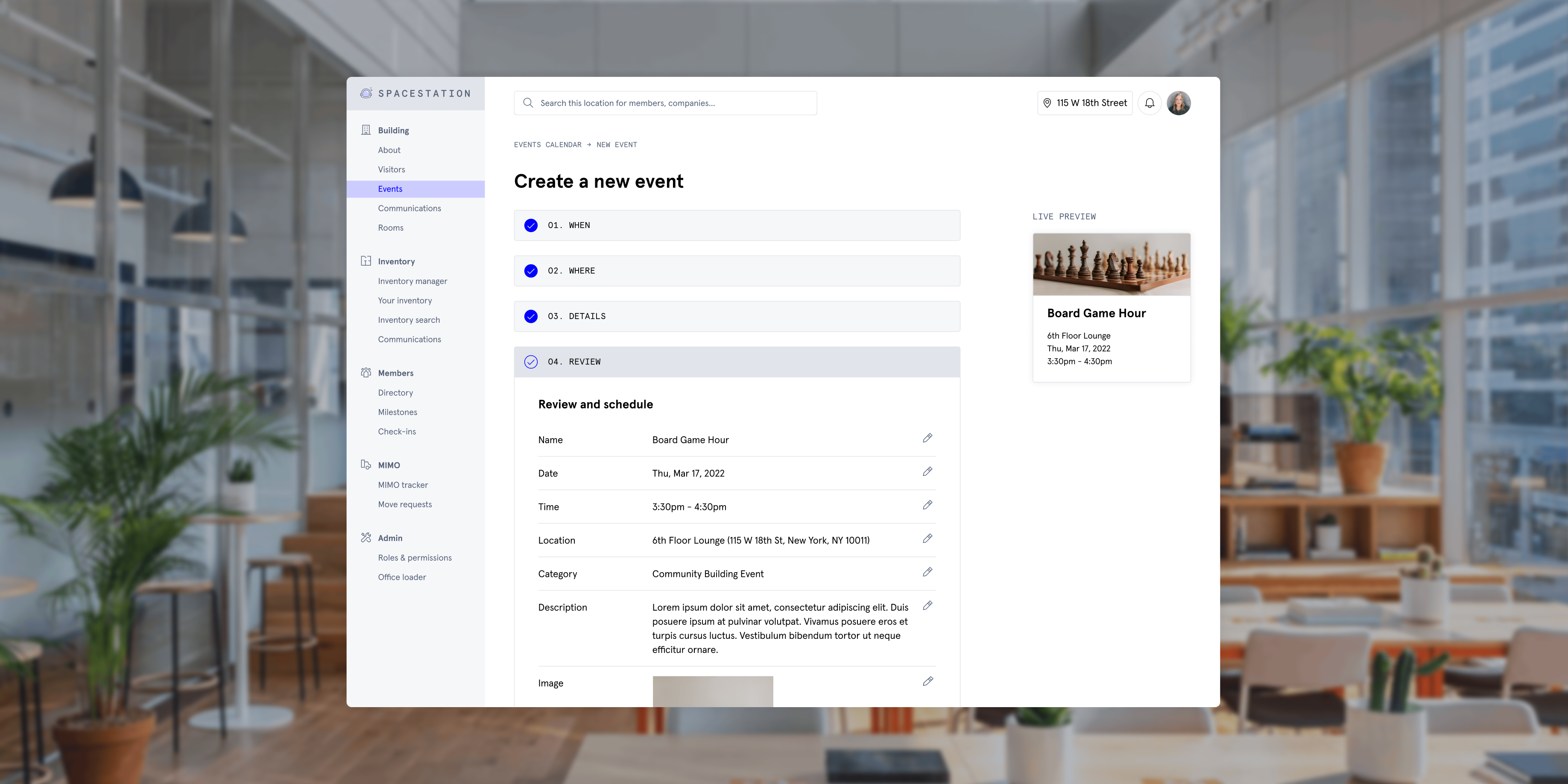Click the Thu, Mar 17, 2022 date value
Image resolution: width=1568 pixels, height=784 pixels.
coord(688,474)
